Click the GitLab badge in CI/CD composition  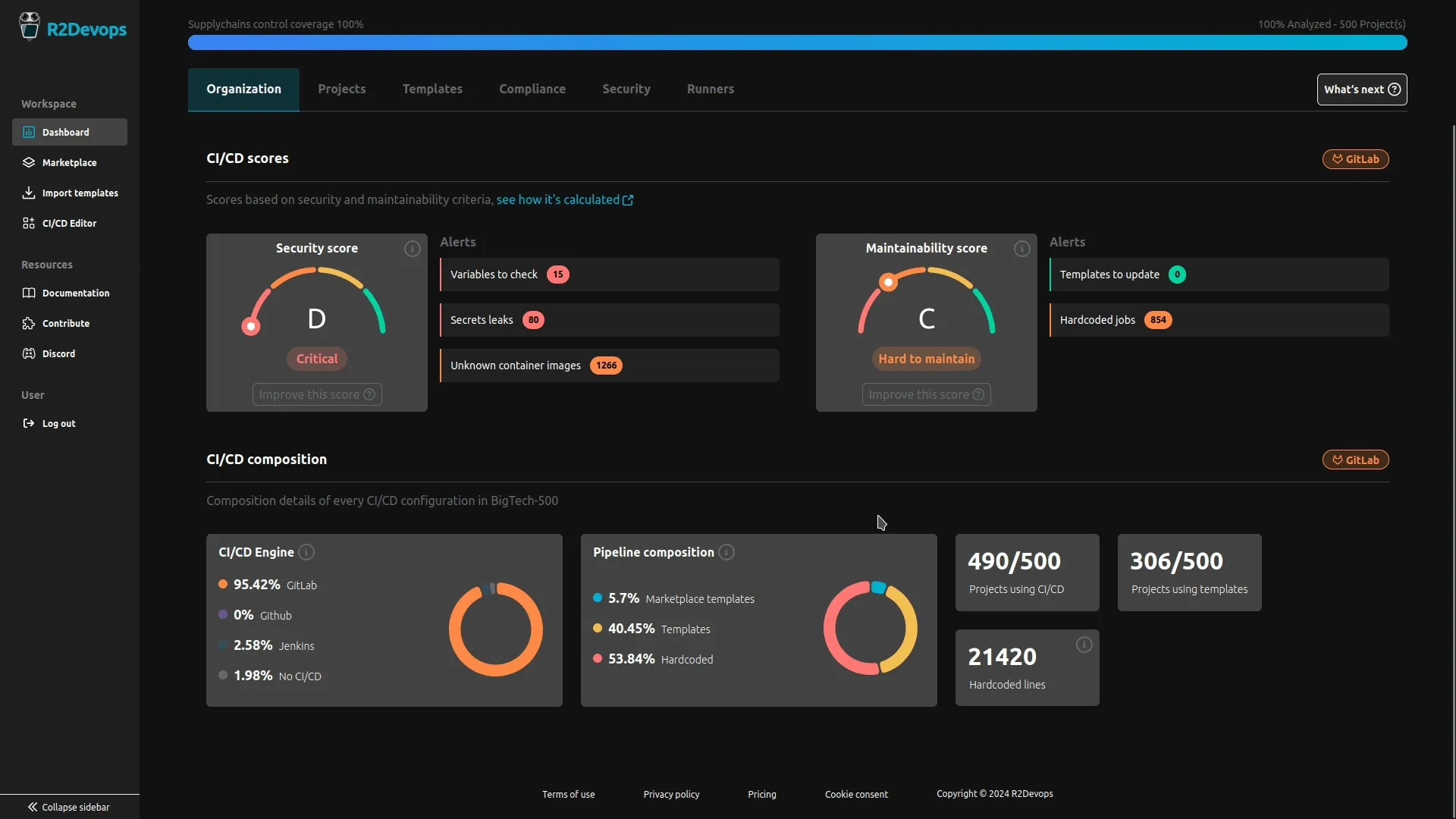[1355, 460]
